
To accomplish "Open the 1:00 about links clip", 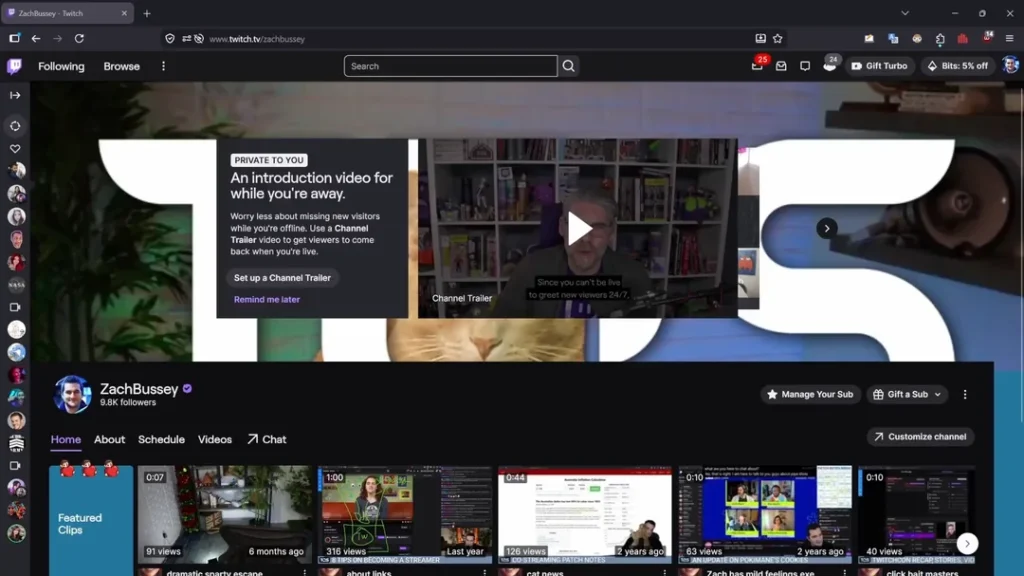I will (405, 515).
